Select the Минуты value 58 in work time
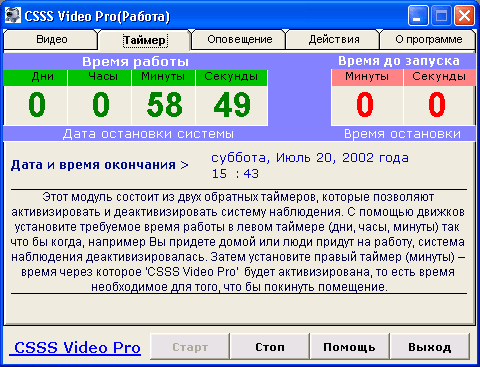This screenshot has width=480, height=367. pyautogui.click(x=165, y=105)
